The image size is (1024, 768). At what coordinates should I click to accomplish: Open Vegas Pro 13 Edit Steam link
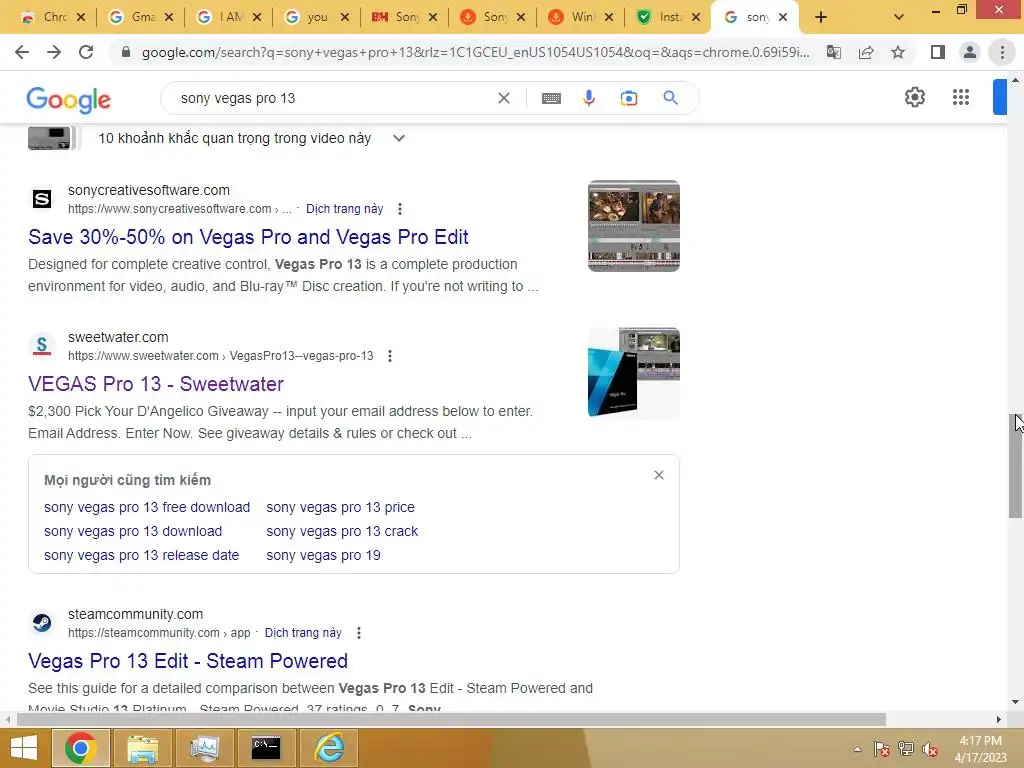[x=187, y=661]
